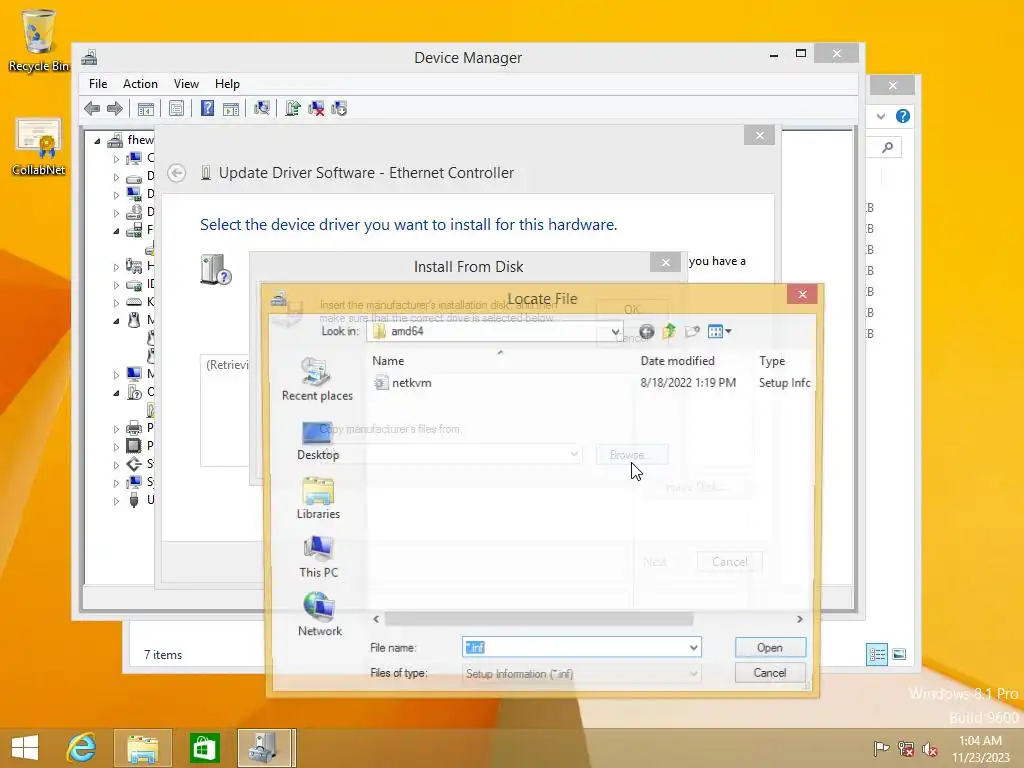Click scroll right arrow in file list
This screenshot has width=1024, height=768.
click(x=799, y=618)
